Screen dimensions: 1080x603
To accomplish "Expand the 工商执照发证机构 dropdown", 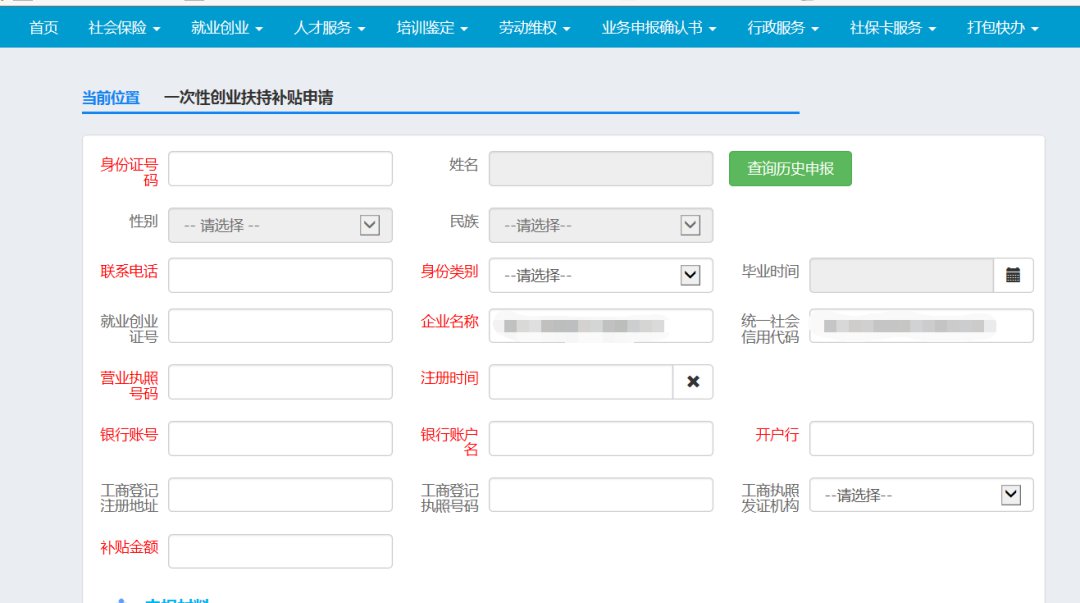I will click(920, 495).
